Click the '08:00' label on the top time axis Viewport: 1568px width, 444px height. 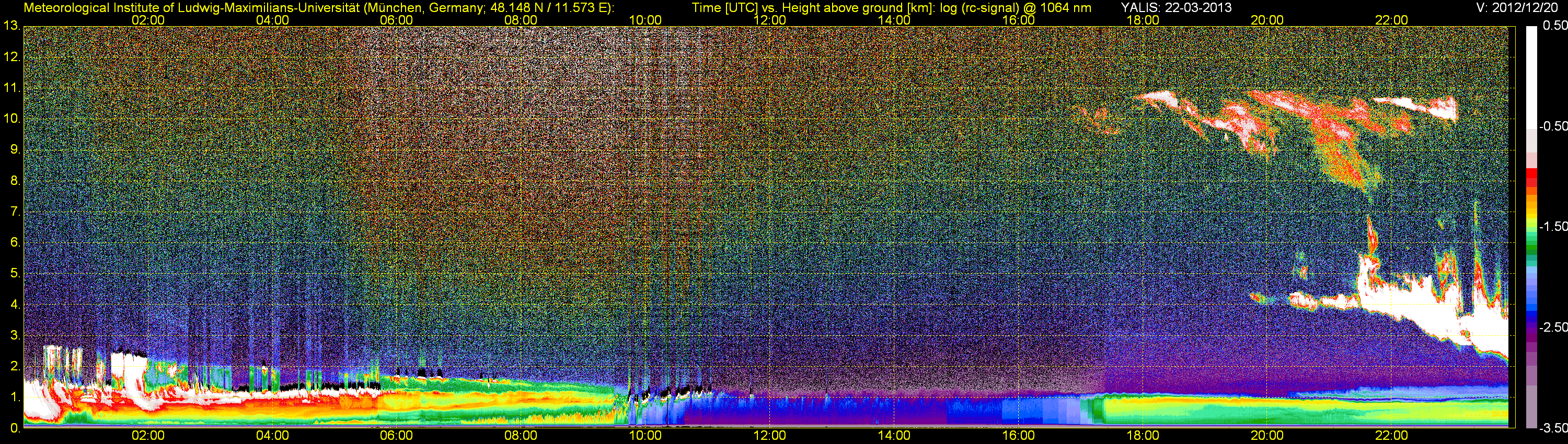(x=521, y=20)
